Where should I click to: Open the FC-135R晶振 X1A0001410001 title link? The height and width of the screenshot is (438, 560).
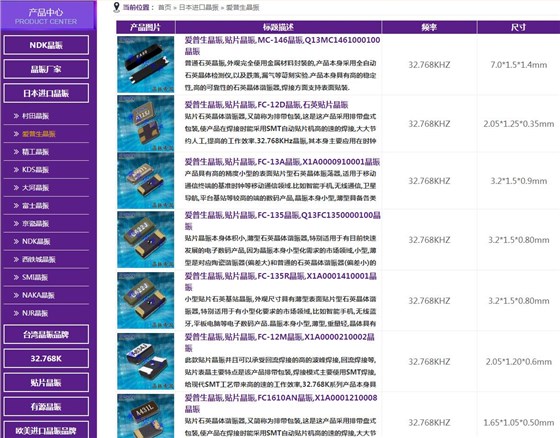(x=281, y=282)
